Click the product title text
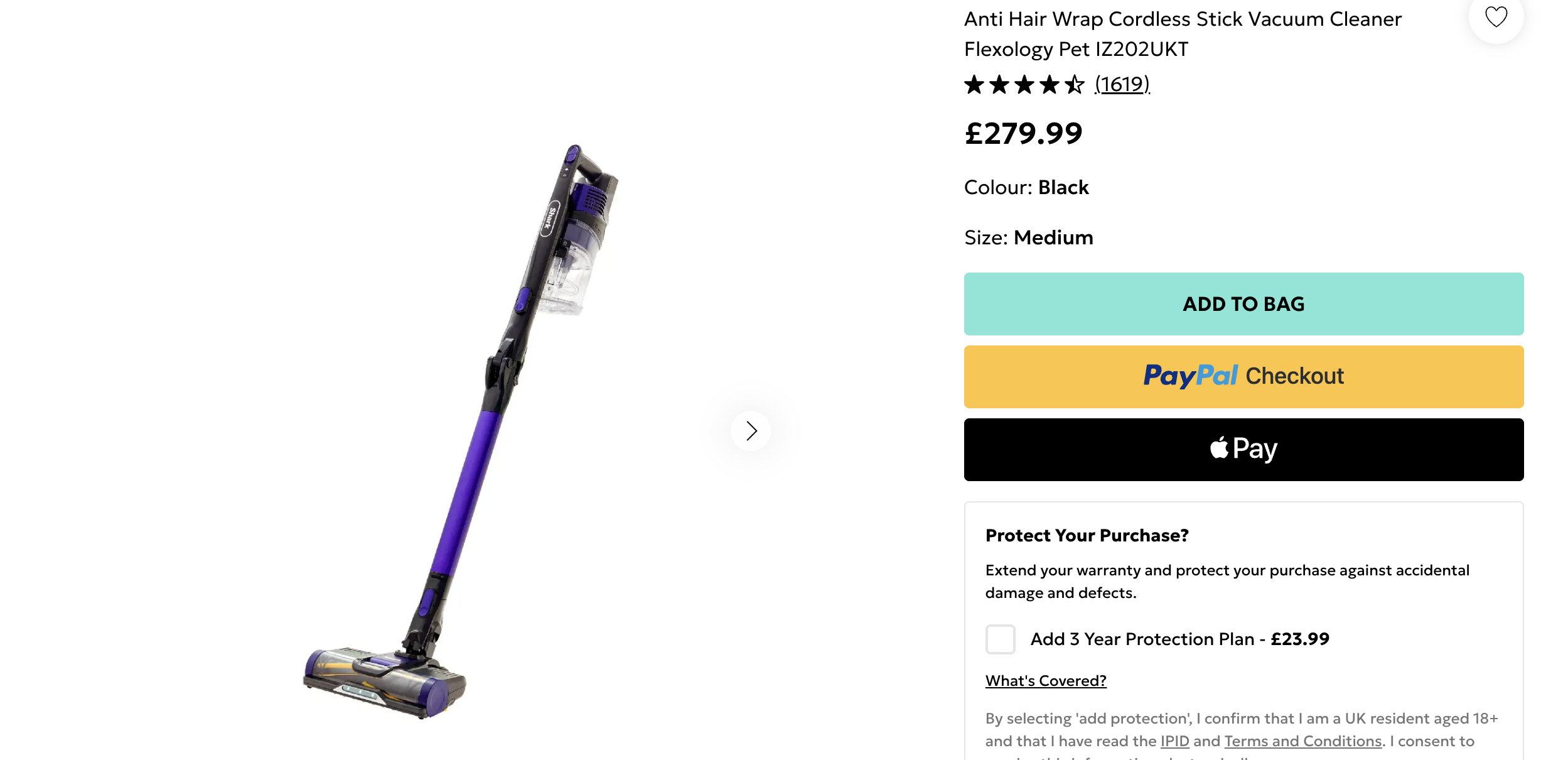This screenshot has width=1568, height=760. click(x=1183, y=34)
